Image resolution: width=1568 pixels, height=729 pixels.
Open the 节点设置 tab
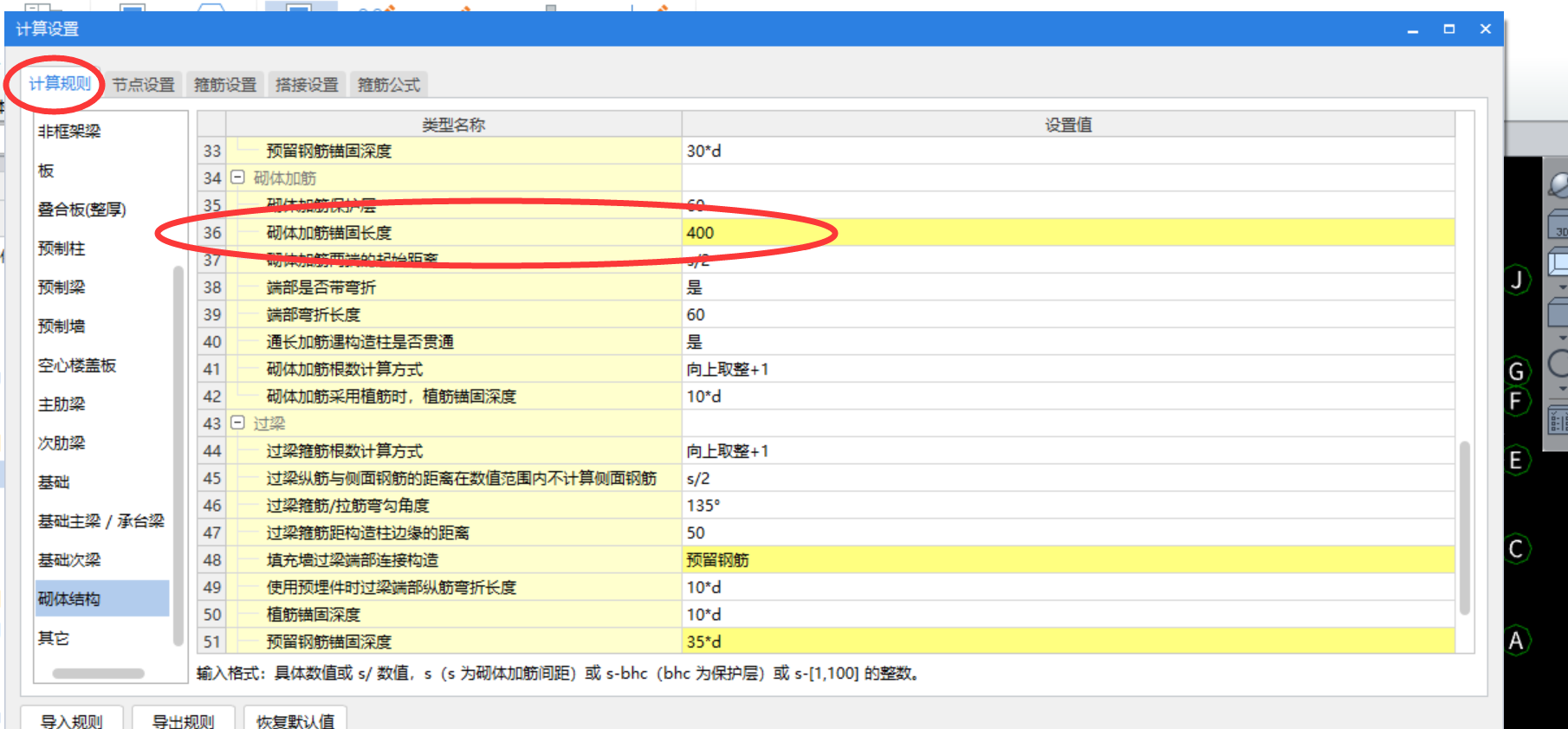(144, 84)
